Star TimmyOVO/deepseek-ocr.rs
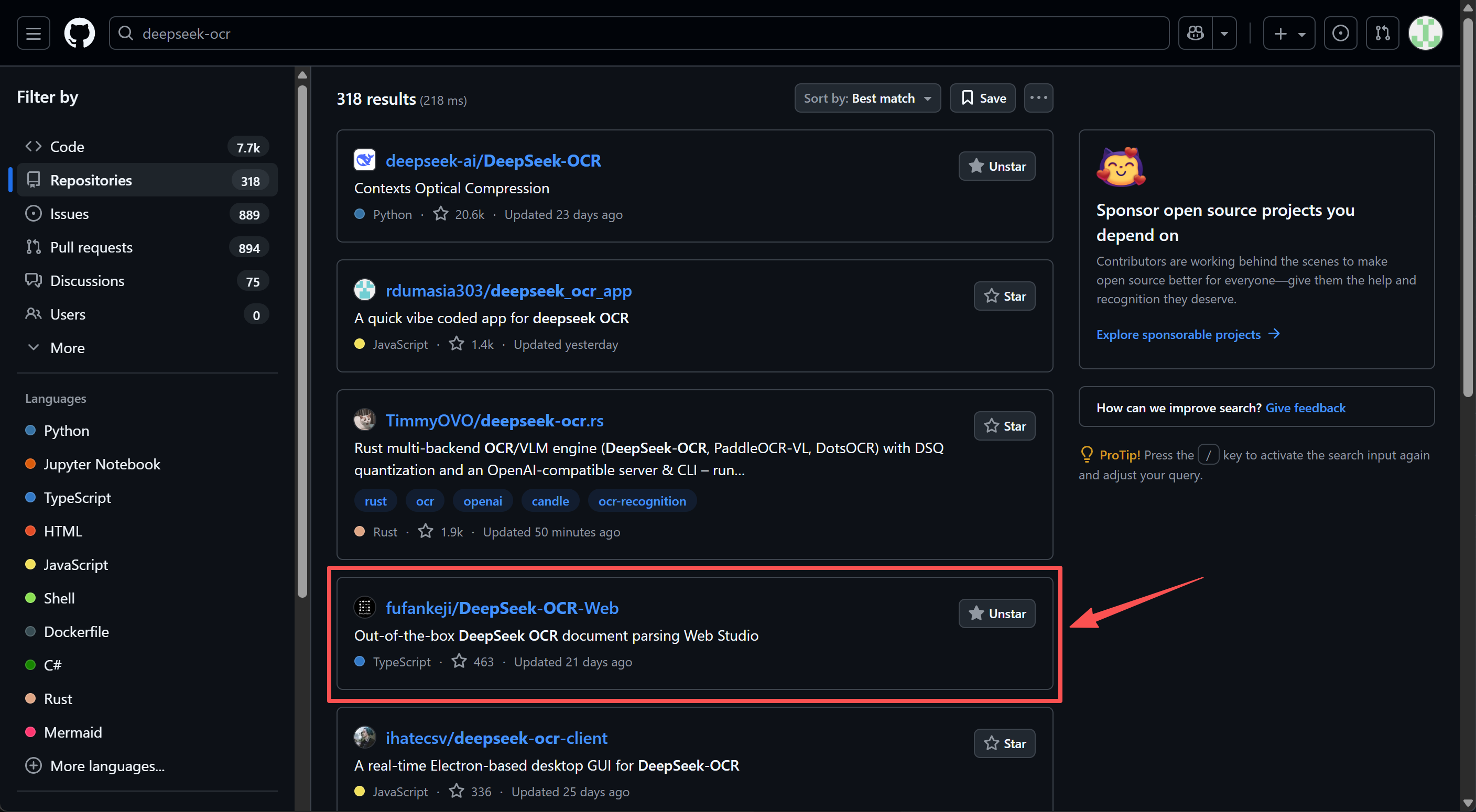 pos(1004,426)
